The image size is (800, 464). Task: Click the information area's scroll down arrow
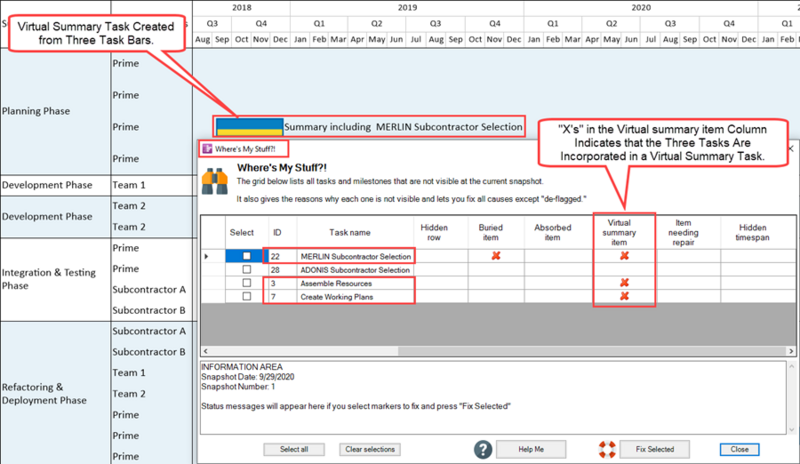(792, 429)
